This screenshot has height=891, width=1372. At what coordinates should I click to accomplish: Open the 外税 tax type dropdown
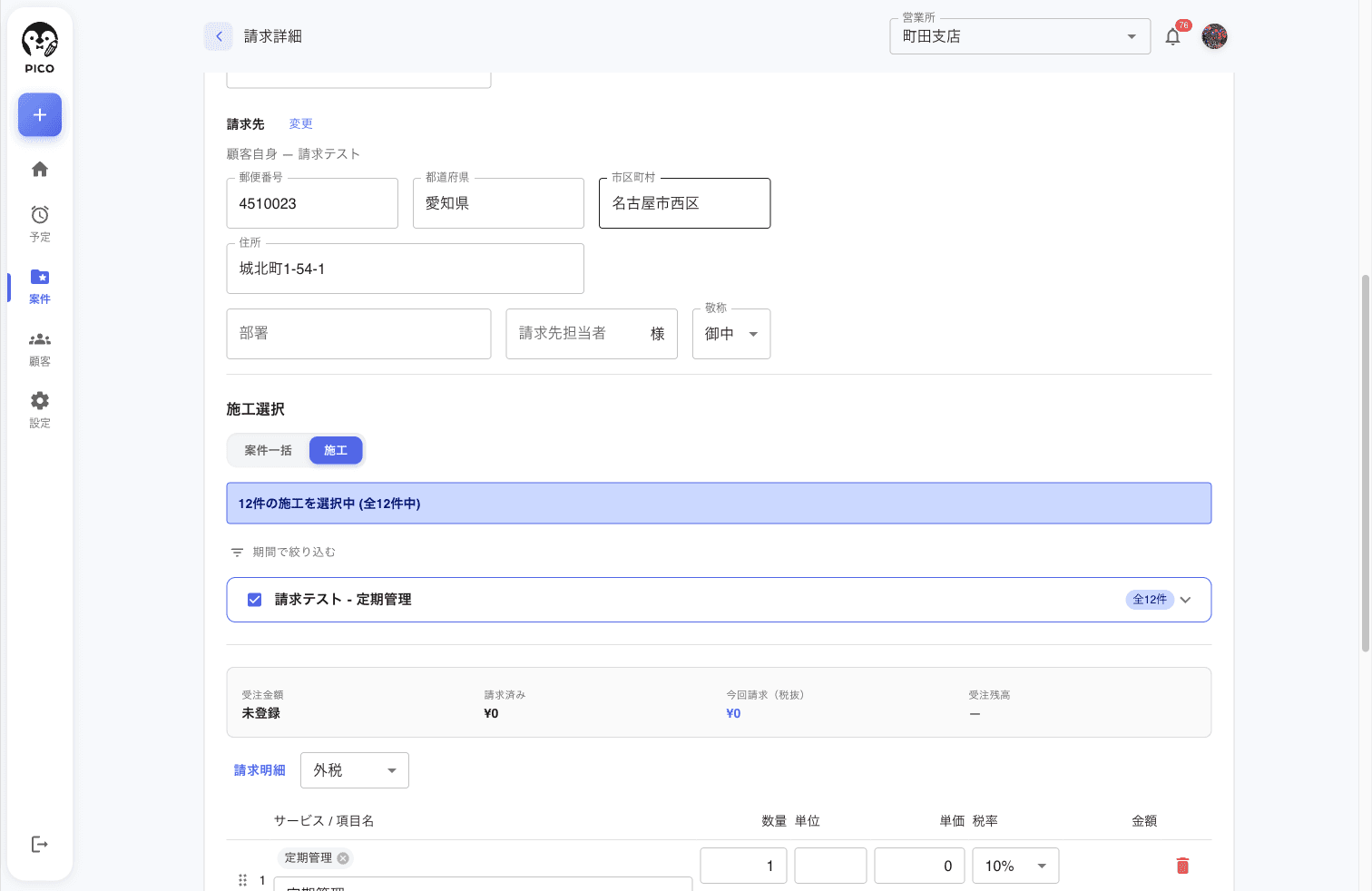[355, 770]
